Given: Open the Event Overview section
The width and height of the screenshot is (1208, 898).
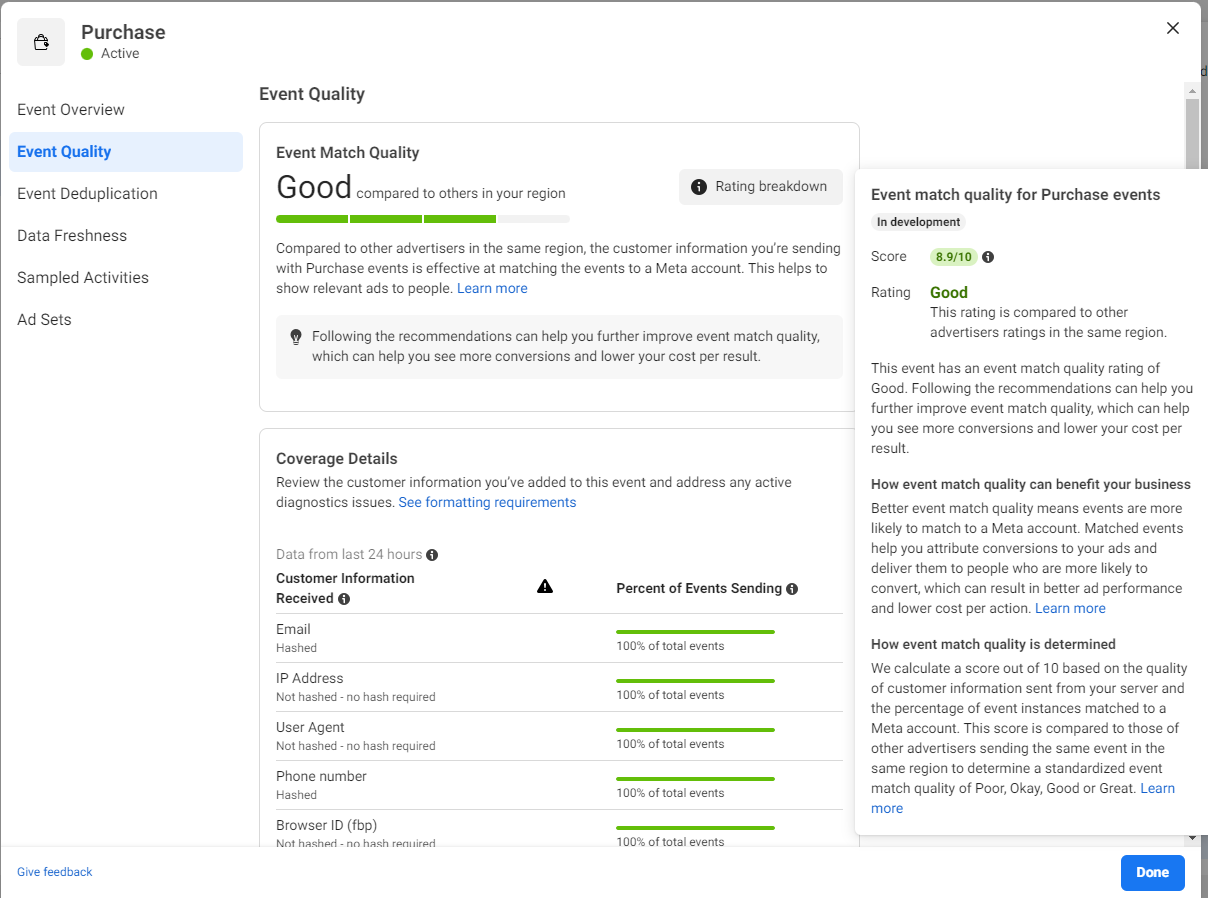Looking at the screenshot, I should click(71, 110).
